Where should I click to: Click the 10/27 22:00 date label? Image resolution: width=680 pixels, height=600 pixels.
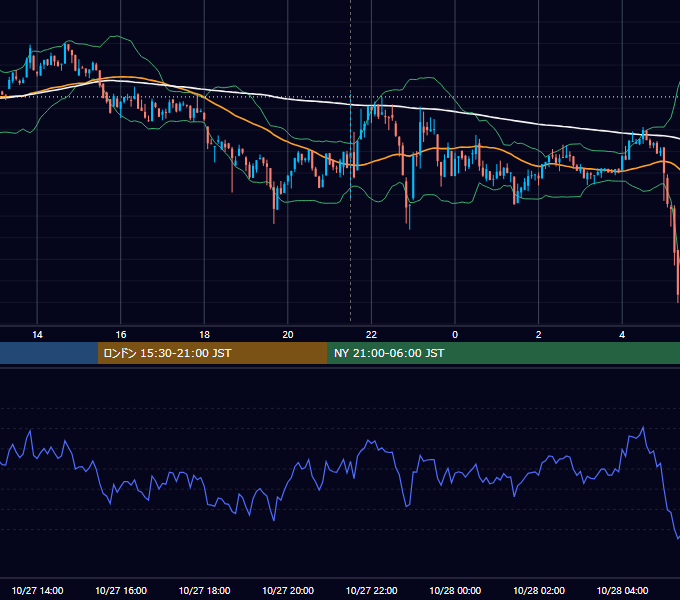[x=371, y=590]
